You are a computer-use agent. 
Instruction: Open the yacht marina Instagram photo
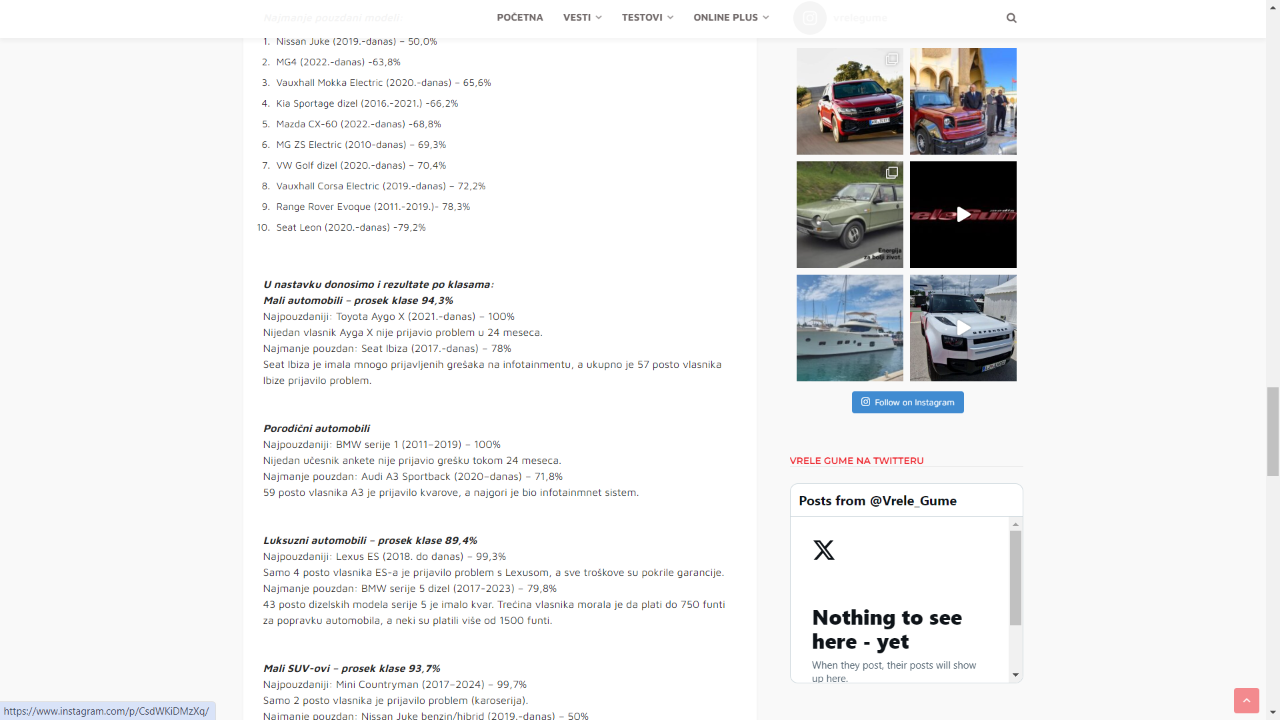849,328
